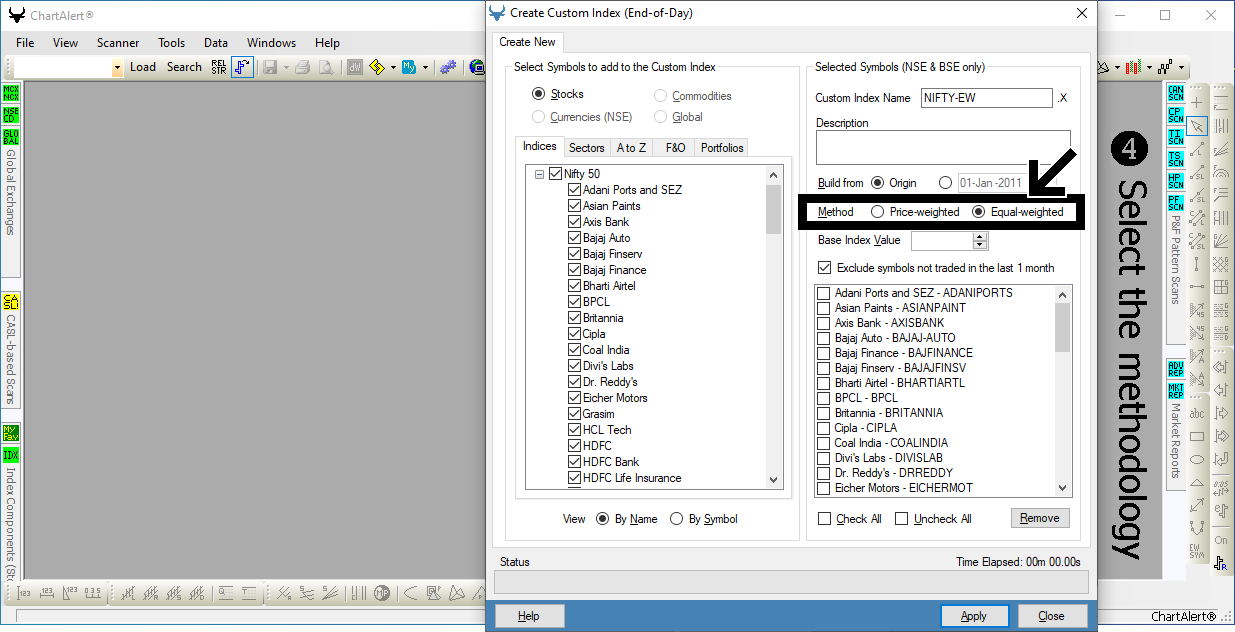Click the TI SCN scan icon
This screenshot has width=1235, height=632.
click(x=1175, y=137)
